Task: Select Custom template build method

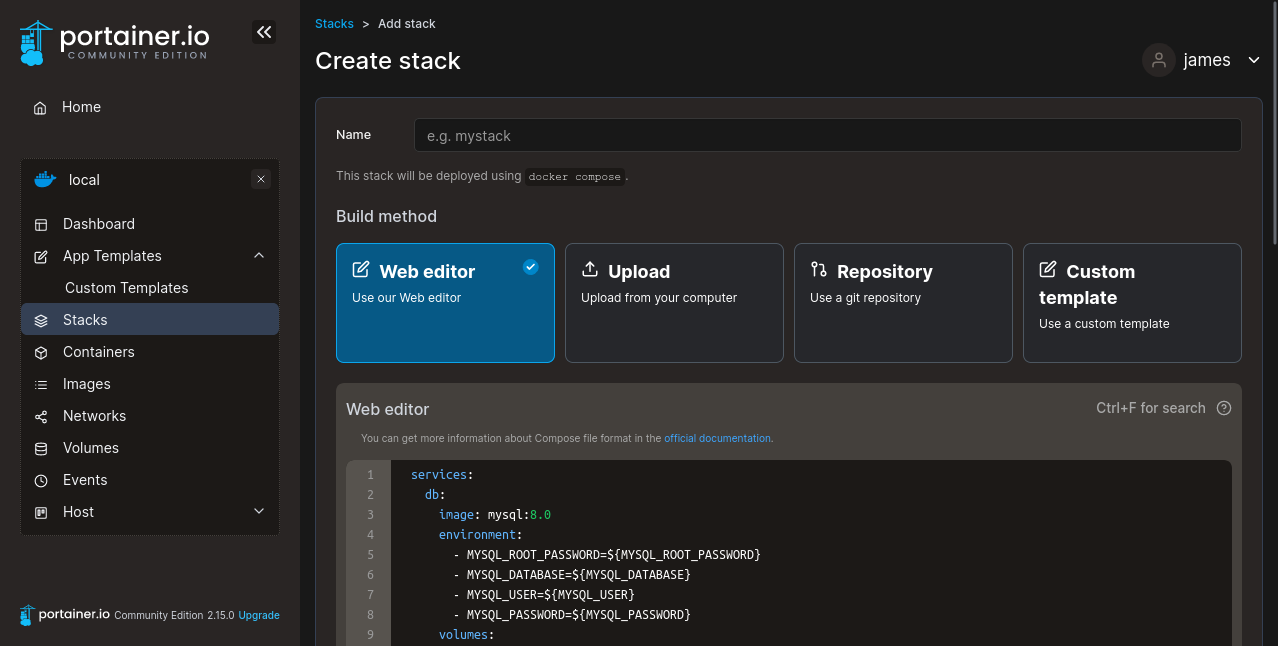Action: pos(1132,302)
